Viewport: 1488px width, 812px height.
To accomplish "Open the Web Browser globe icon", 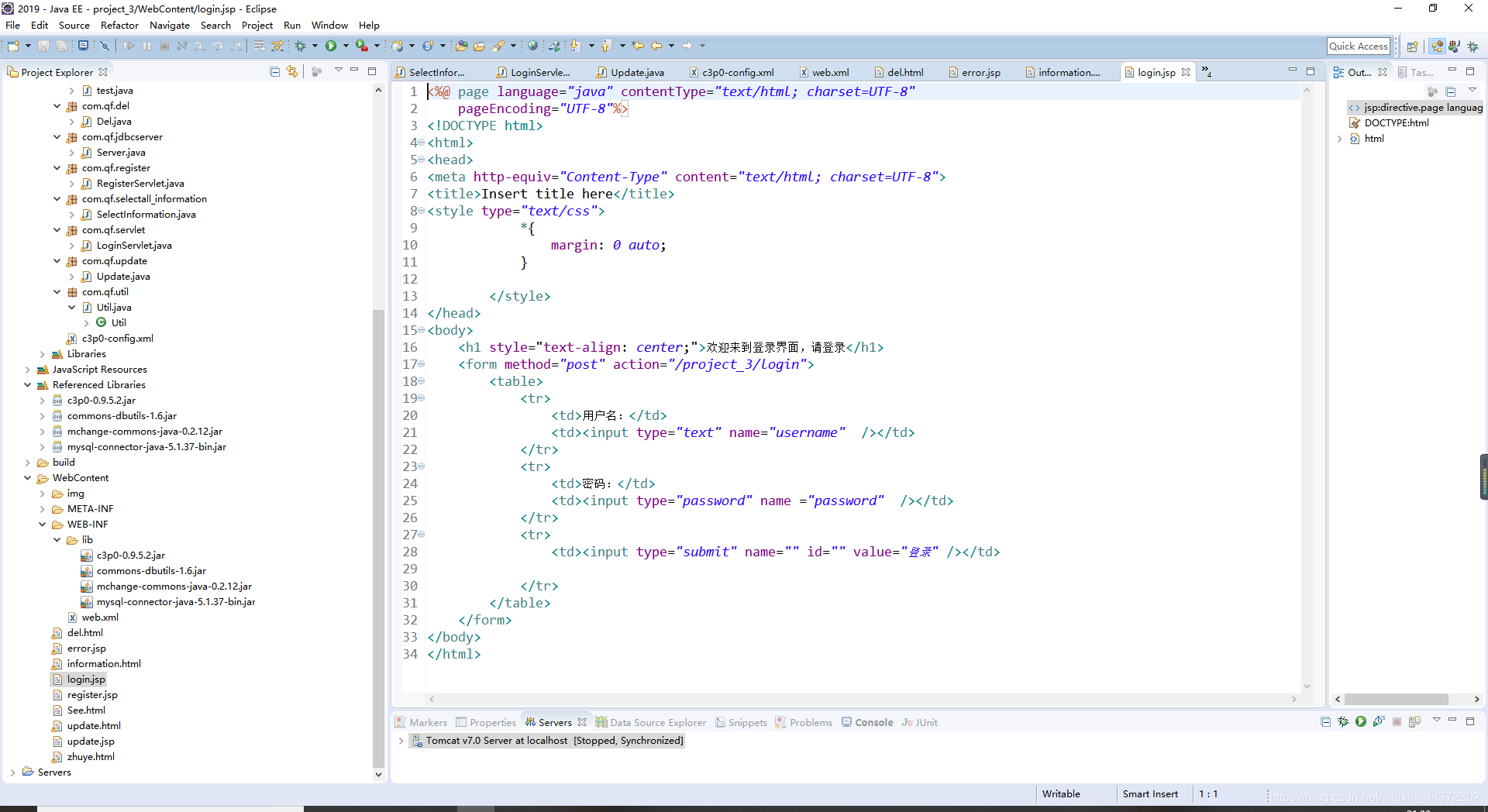I will [532, 46].
